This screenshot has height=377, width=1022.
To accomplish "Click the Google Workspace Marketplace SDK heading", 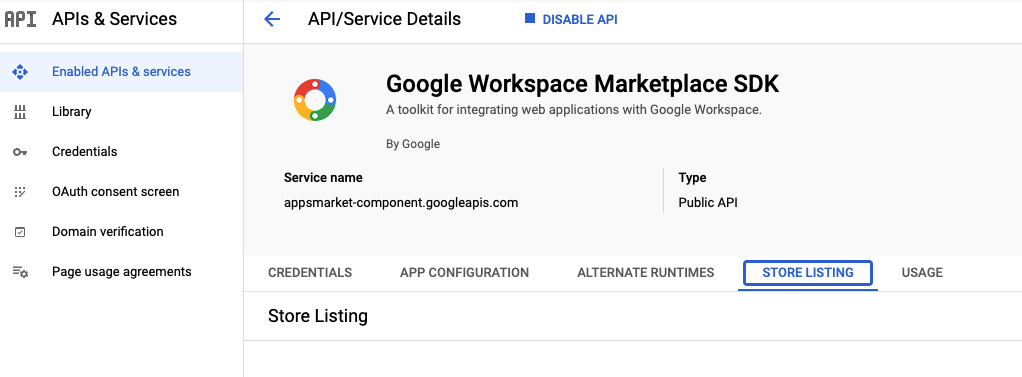I will [583, 84].
